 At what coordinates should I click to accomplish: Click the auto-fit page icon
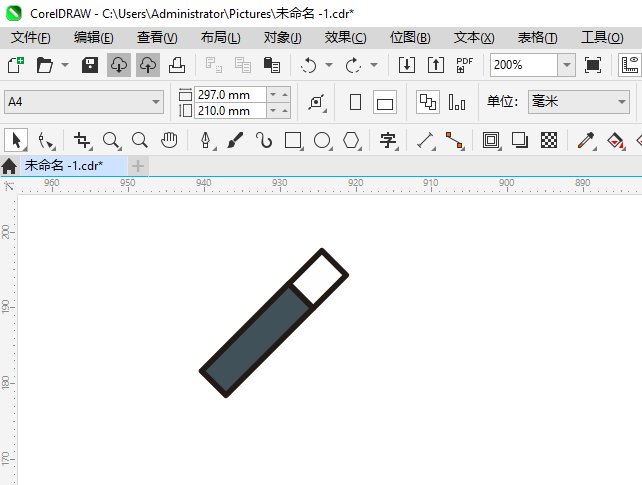[x=317, y=102]
